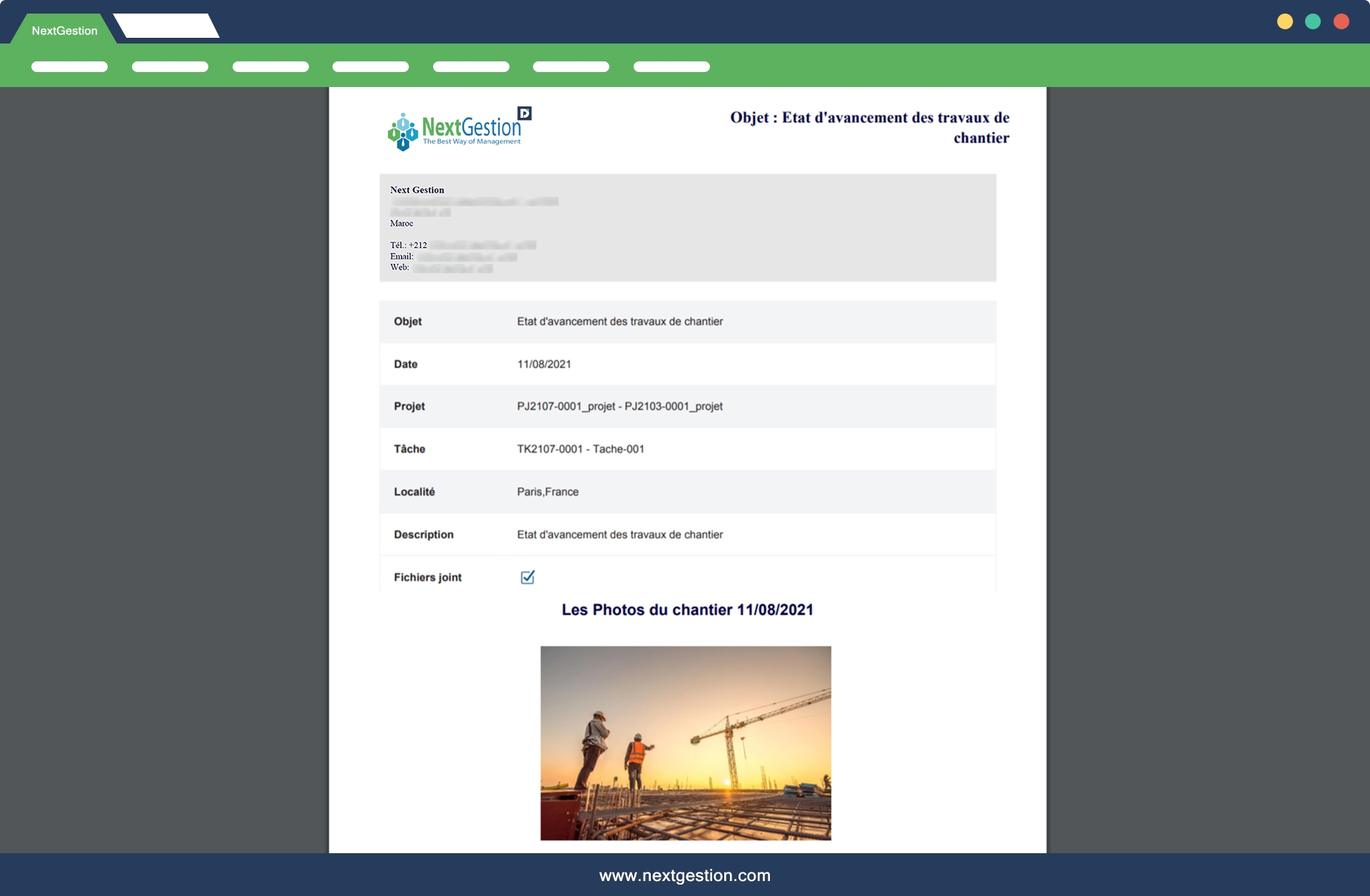Click the Date value 11/08/2021

tap(544, 364)
